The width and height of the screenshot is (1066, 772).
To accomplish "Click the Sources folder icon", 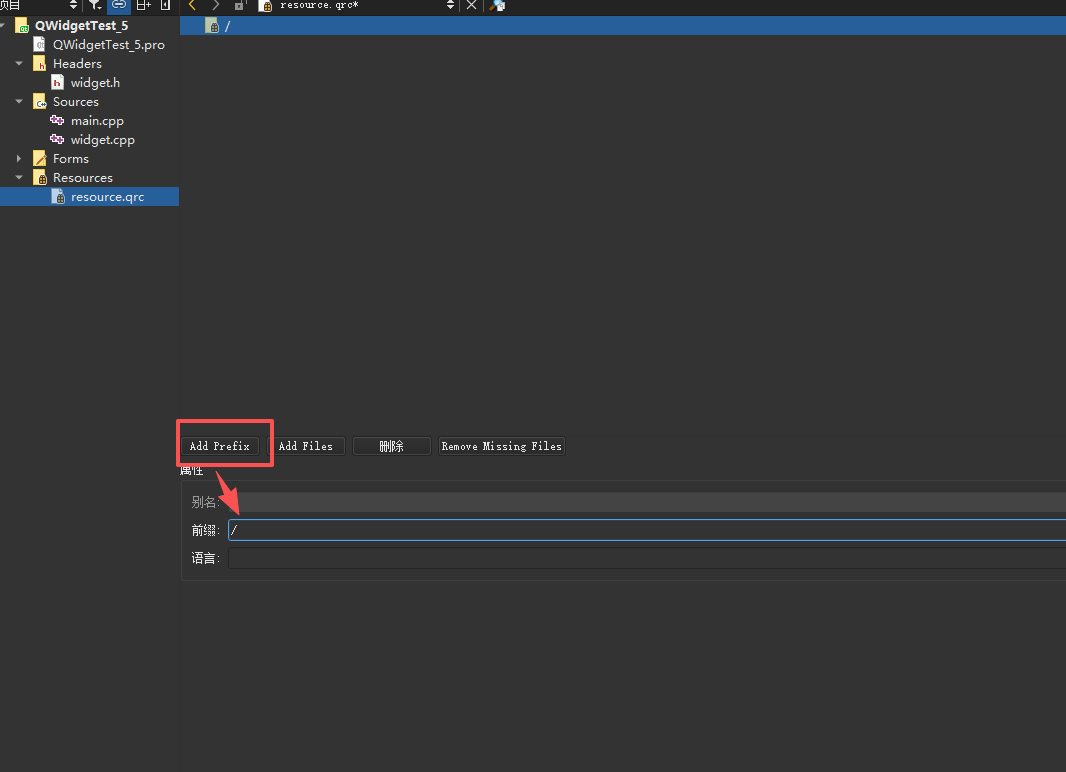I will click(39, 102).
